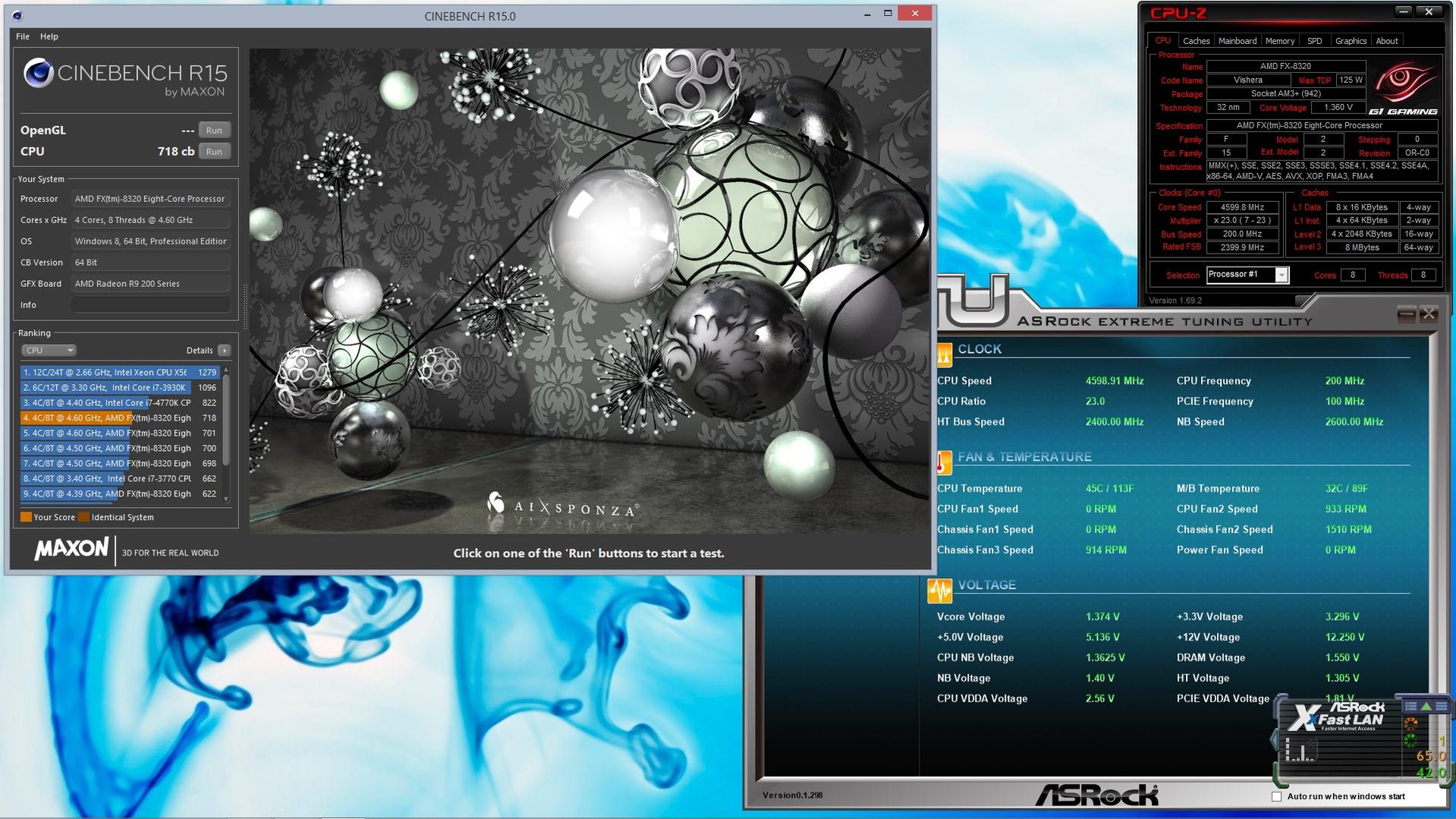1456x819 pixels.
Task: Click the ASRock XFast LAN logo
Action: tap(1338, 716)
